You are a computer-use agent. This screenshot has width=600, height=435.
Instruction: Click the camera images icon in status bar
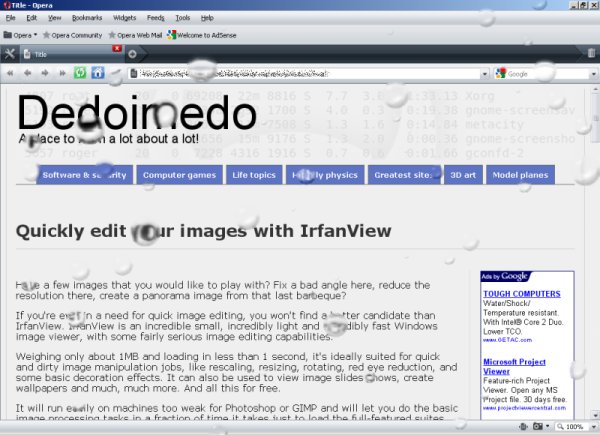click(x=538, y=426)
